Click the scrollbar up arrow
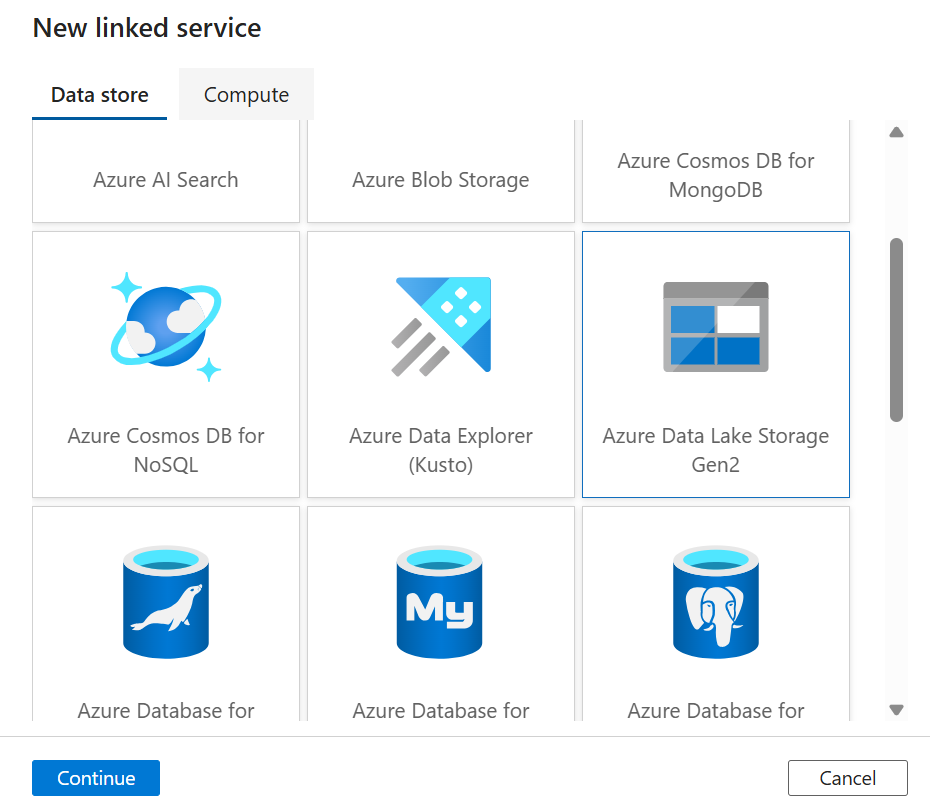Image resolution: width=930 pixels, height=808 pixels. tap(896, 131)
